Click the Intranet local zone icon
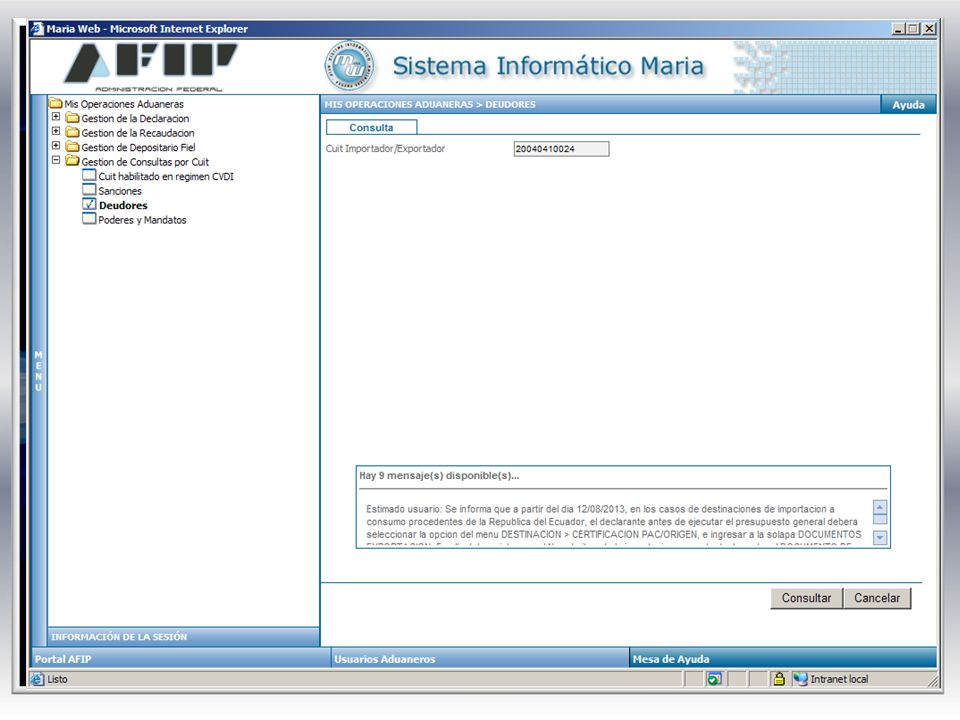 tap(800, 678)
